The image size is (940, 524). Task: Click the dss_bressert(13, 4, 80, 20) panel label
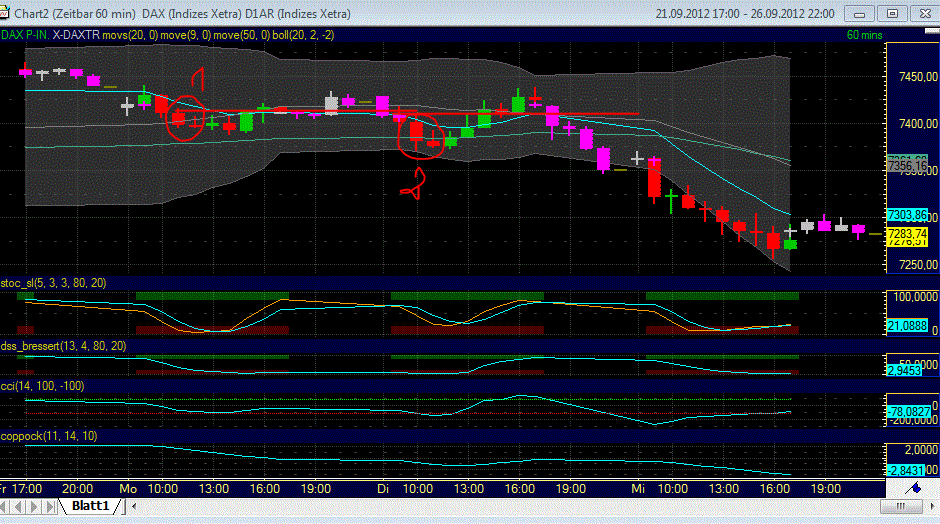pyautogui.click(x=64, y=346)
